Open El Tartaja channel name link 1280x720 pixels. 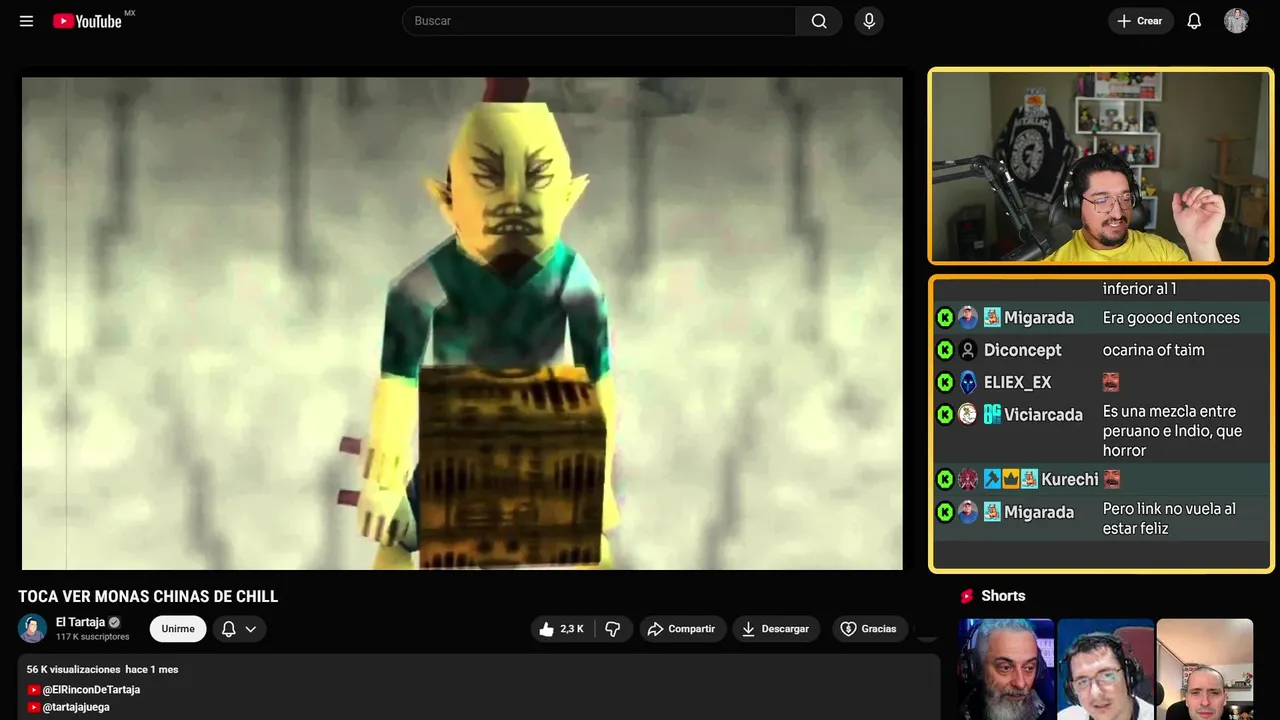80,622
